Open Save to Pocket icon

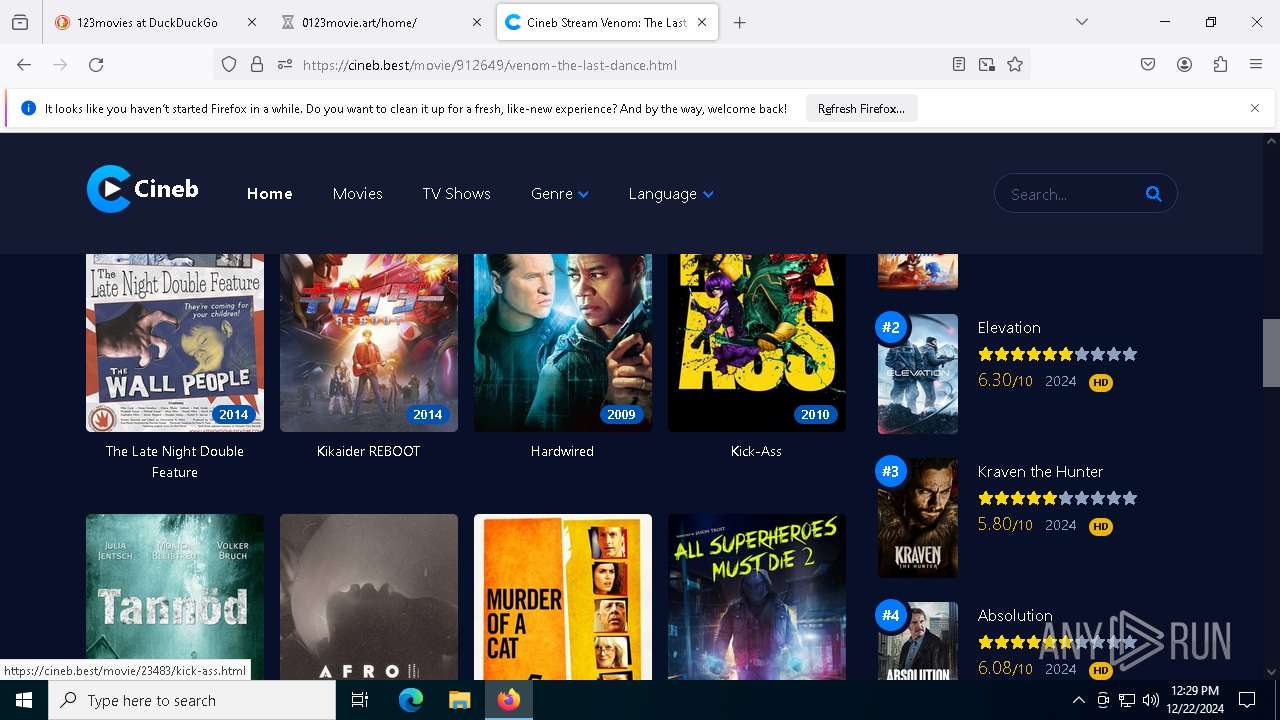point(1148,64)
